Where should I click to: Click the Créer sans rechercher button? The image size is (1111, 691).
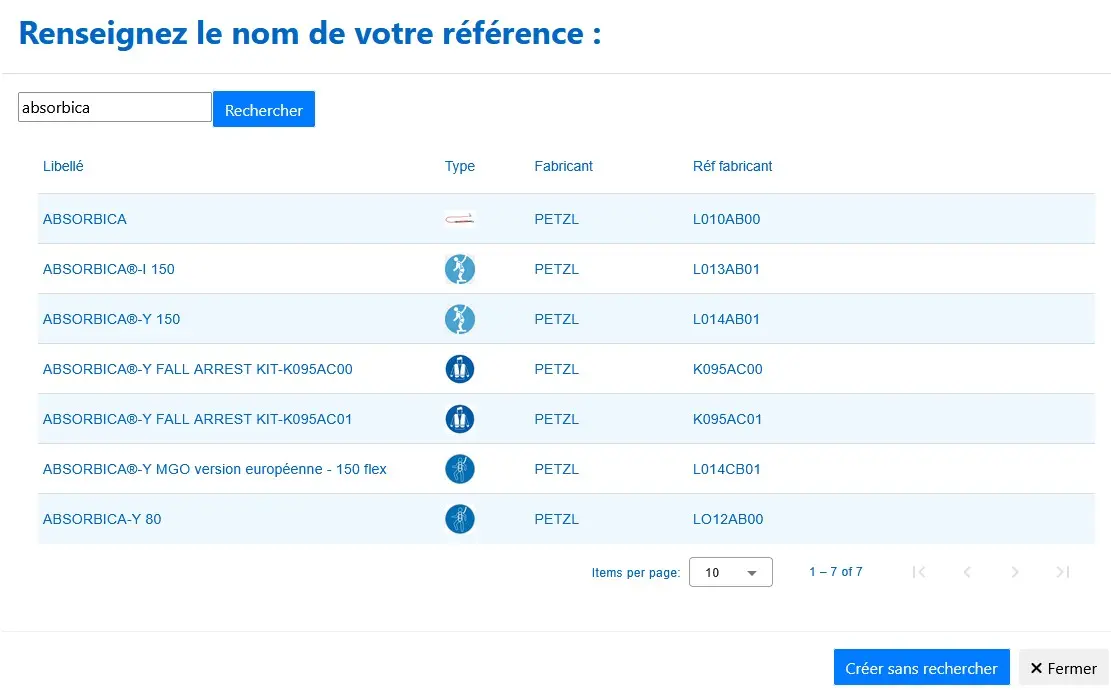[921, 667]
